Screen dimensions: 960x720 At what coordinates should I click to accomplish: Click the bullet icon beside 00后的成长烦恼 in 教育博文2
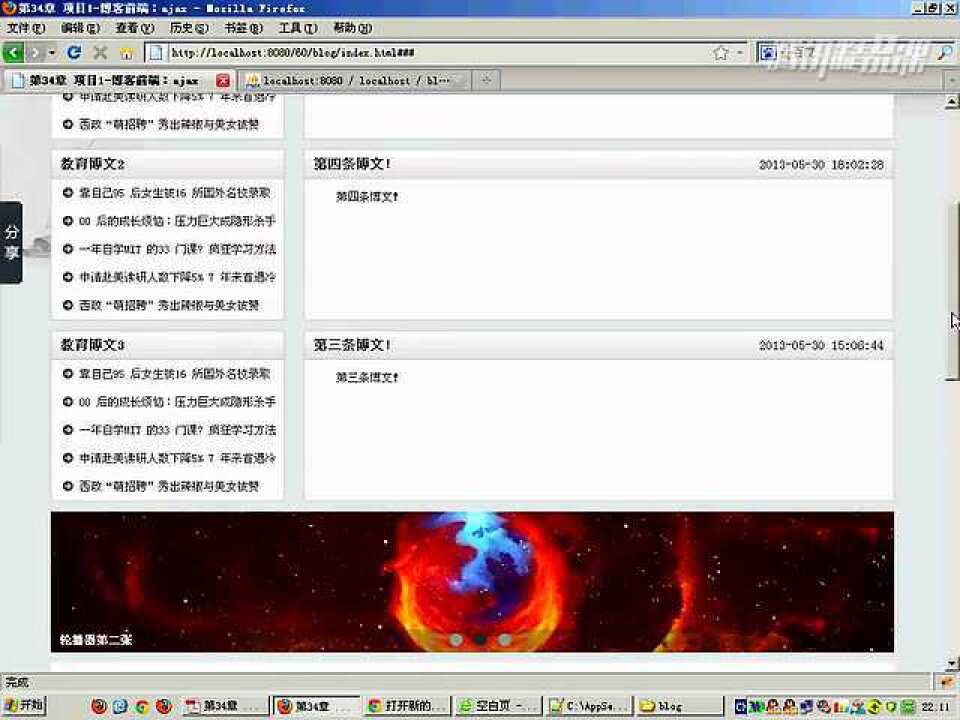[68, 221]
